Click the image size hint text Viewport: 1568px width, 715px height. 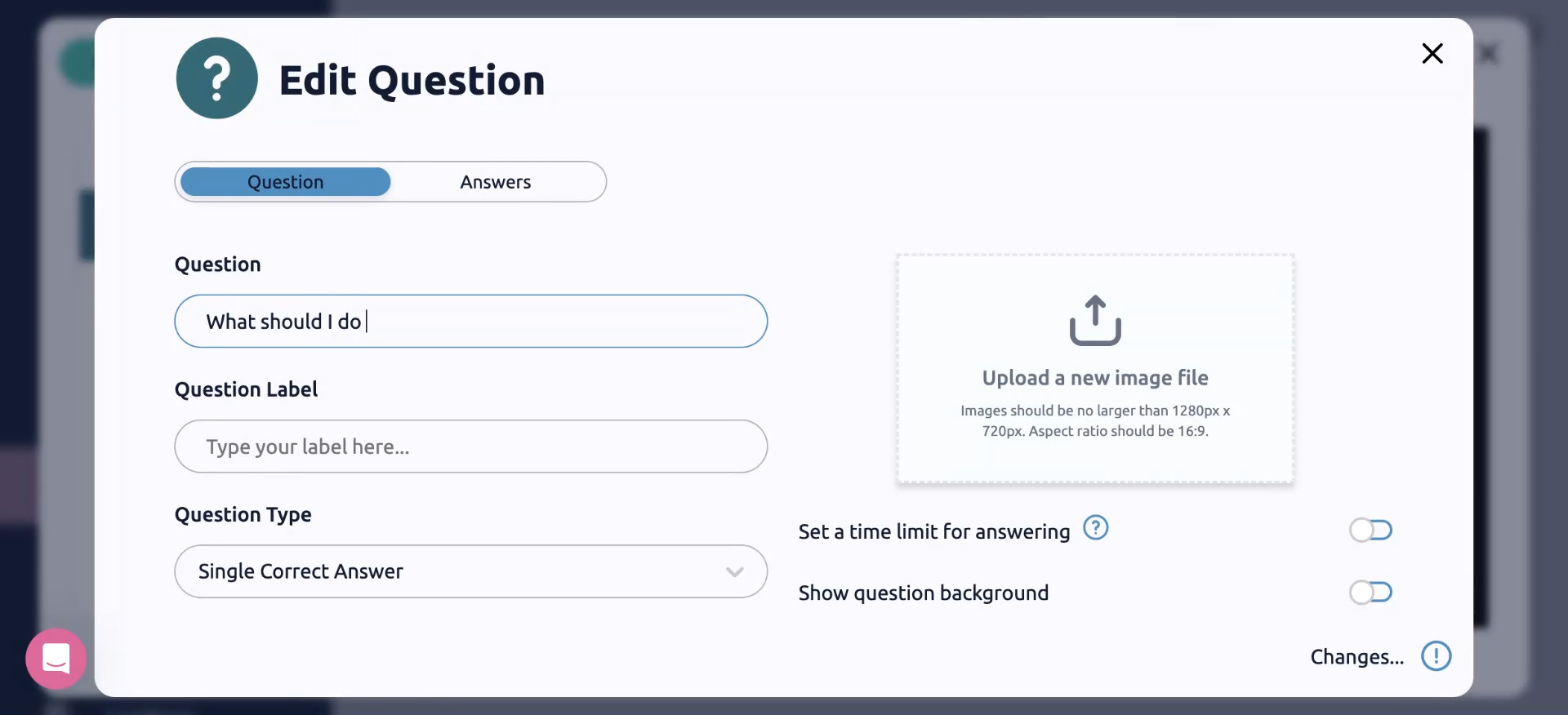pyautogui.click(x=1094, y=420)
